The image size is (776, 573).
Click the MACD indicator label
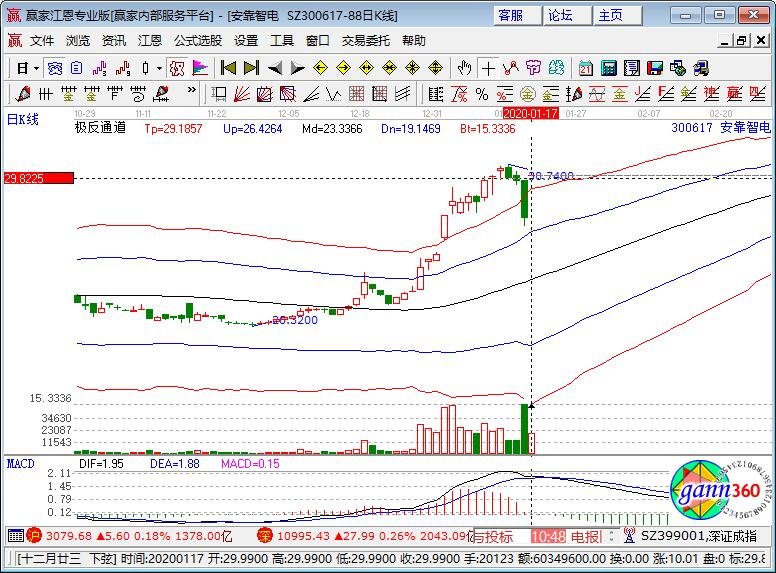(x=22, y=464)
